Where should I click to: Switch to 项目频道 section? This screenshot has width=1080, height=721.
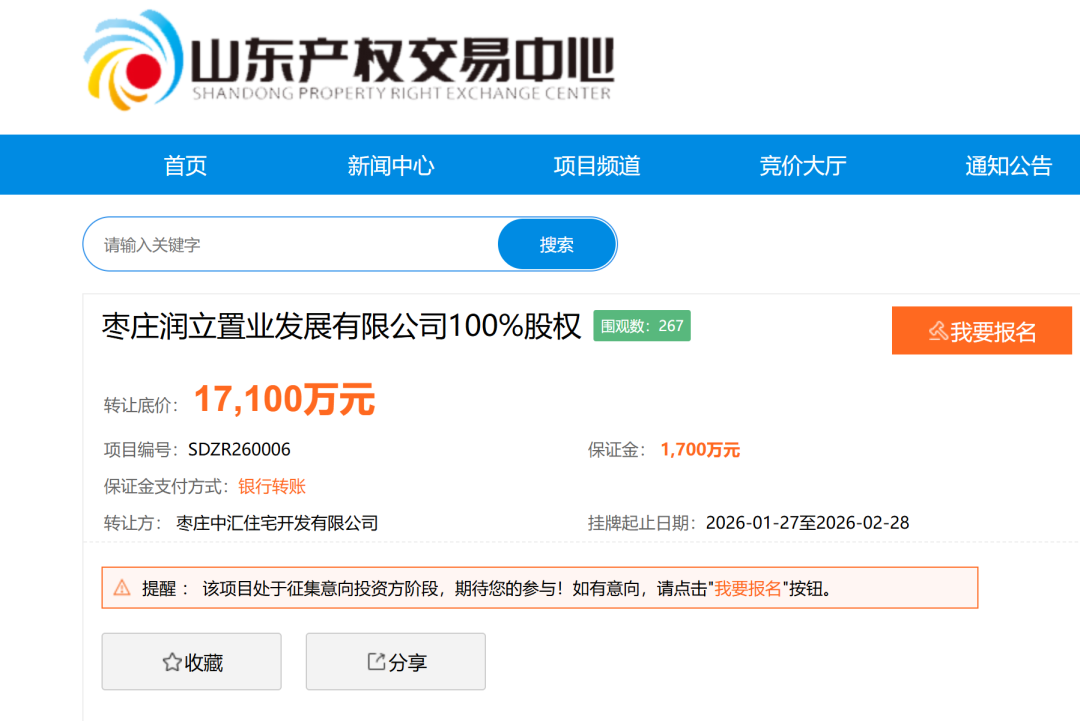(x=597, y=166)
